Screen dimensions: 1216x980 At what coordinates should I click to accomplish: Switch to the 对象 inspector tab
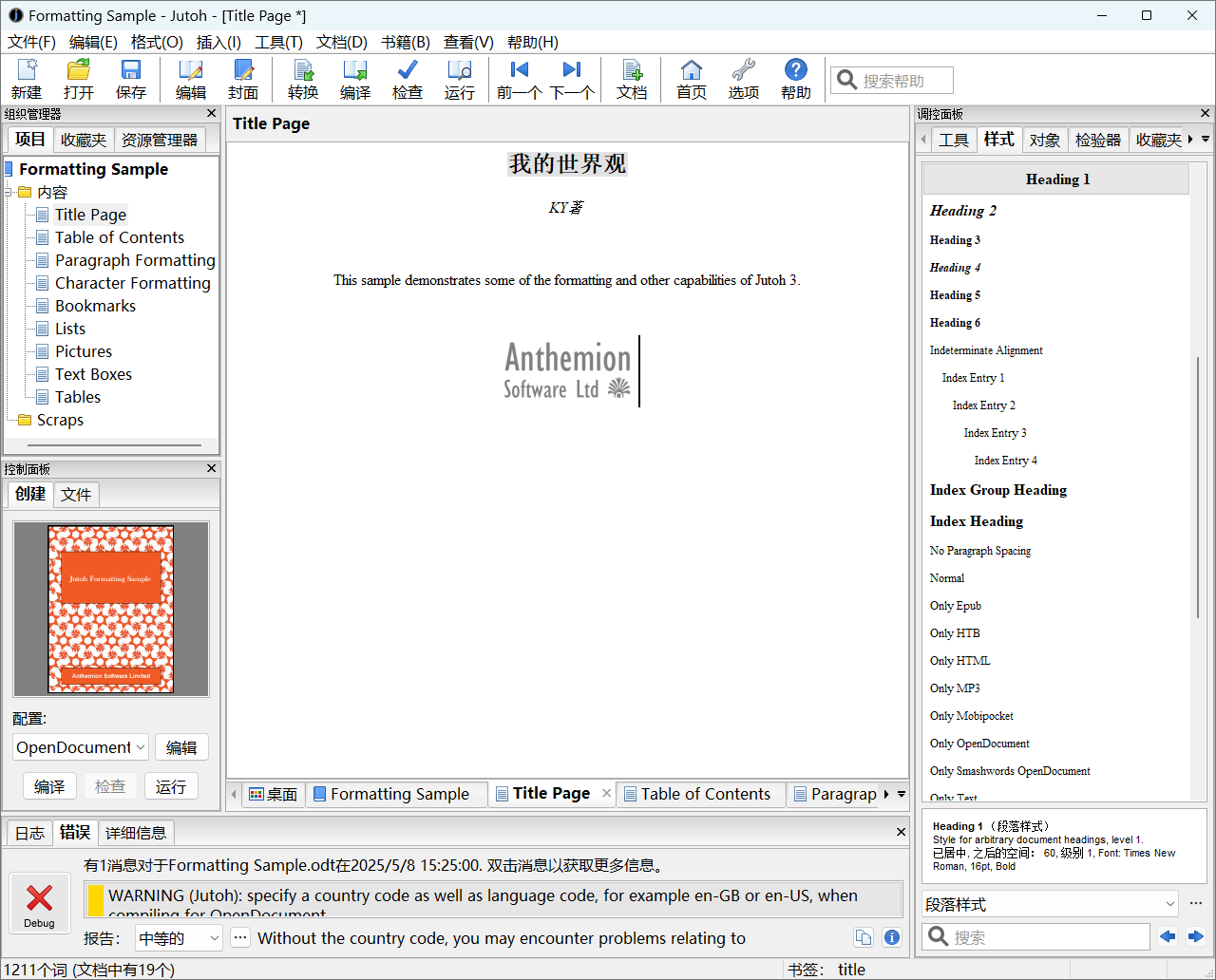[x=1045, y=140]
